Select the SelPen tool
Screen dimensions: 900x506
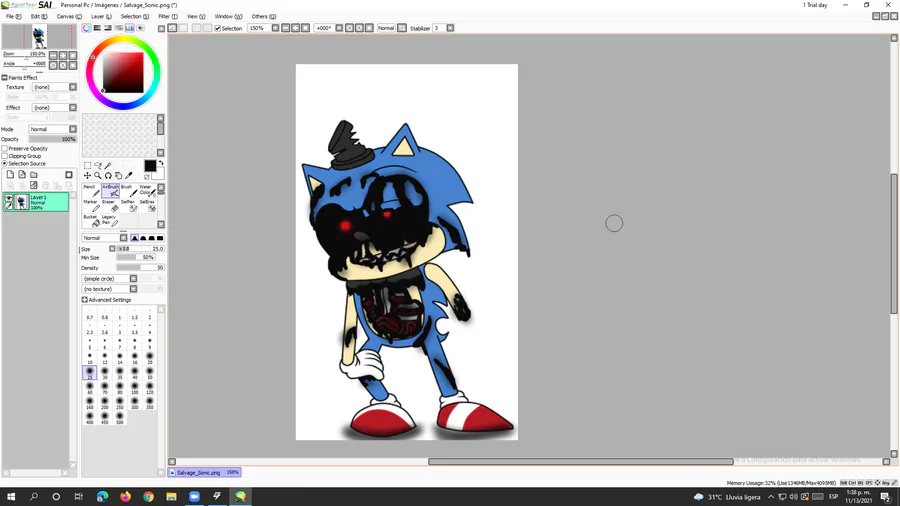point(129,205)
